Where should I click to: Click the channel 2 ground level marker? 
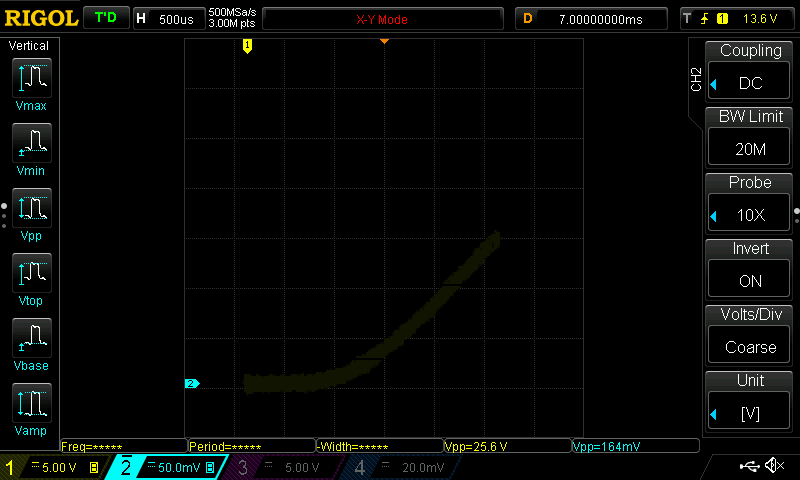tap(192, 384)
